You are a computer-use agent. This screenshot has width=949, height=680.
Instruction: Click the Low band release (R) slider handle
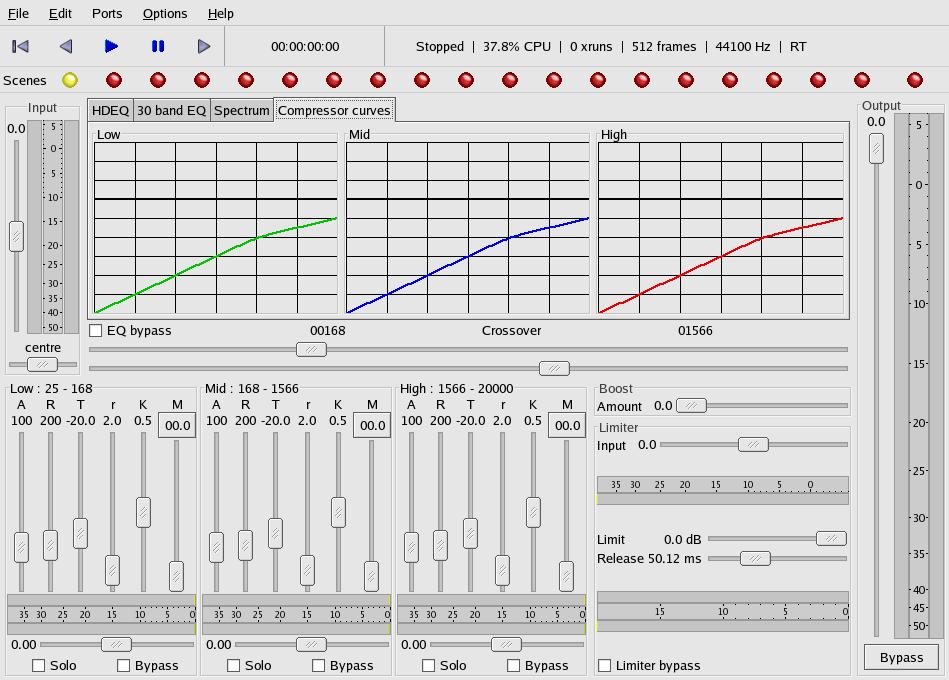50,545
